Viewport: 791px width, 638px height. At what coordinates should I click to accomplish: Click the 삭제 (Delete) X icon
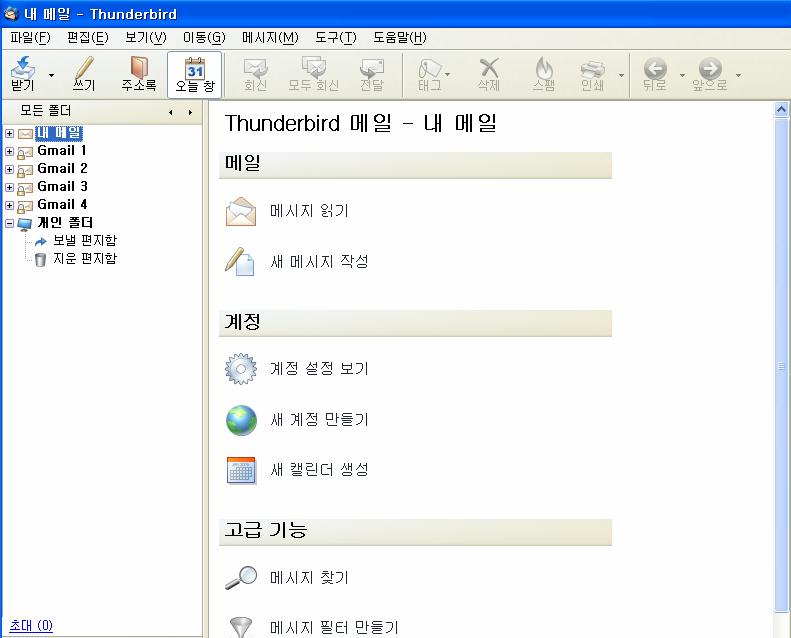click(x=489, y=75)
